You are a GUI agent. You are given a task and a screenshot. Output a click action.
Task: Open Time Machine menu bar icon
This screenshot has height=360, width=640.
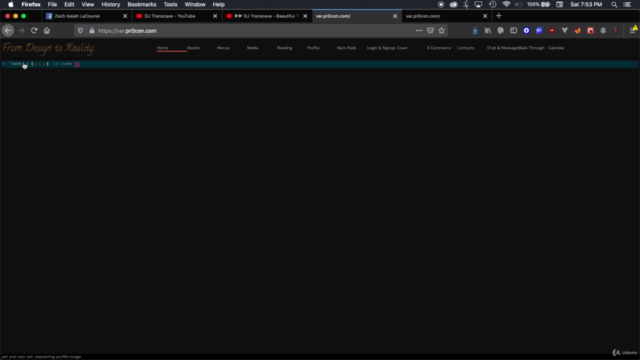click(x=493, y=4)
